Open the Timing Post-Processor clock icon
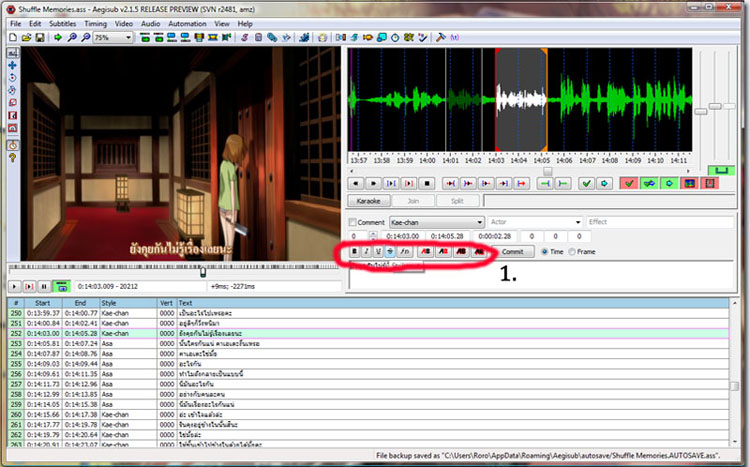The width and height of the screenshot is (750, 467). [x=395, y=37]
